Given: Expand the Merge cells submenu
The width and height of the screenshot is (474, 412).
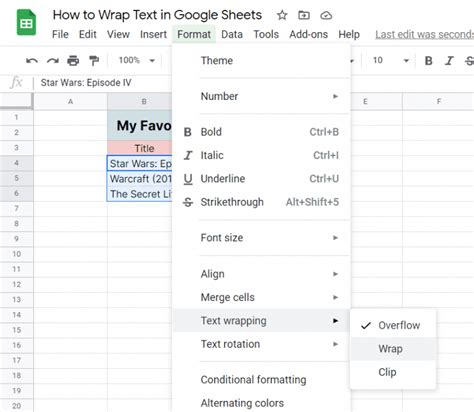Looking at the screenshot, I should tap(261, 297).
